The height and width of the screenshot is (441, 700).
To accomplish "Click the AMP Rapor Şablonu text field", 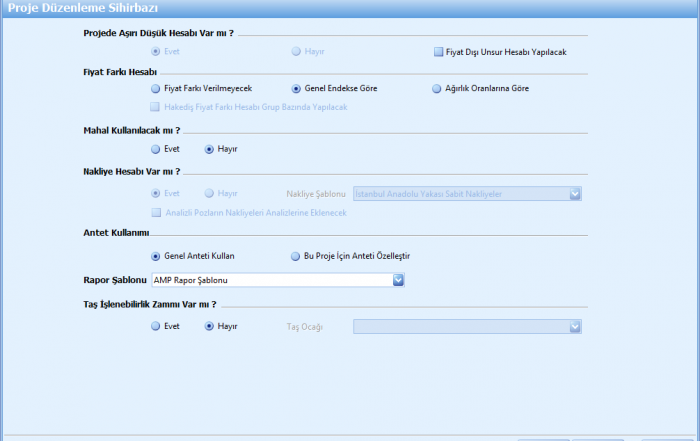I will tap(270, 280).
